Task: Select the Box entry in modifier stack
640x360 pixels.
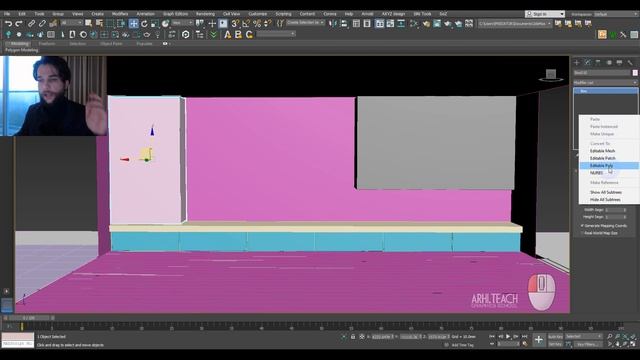Action: coord(605,91)
